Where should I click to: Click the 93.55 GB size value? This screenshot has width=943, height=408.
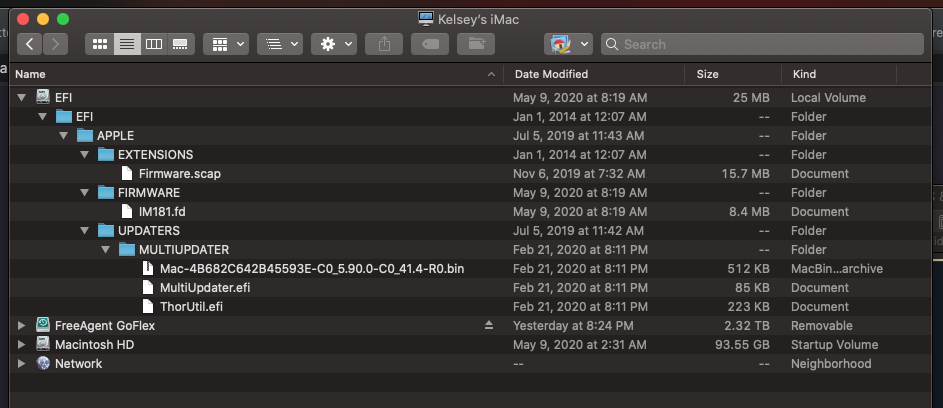(x=743, y=345)
